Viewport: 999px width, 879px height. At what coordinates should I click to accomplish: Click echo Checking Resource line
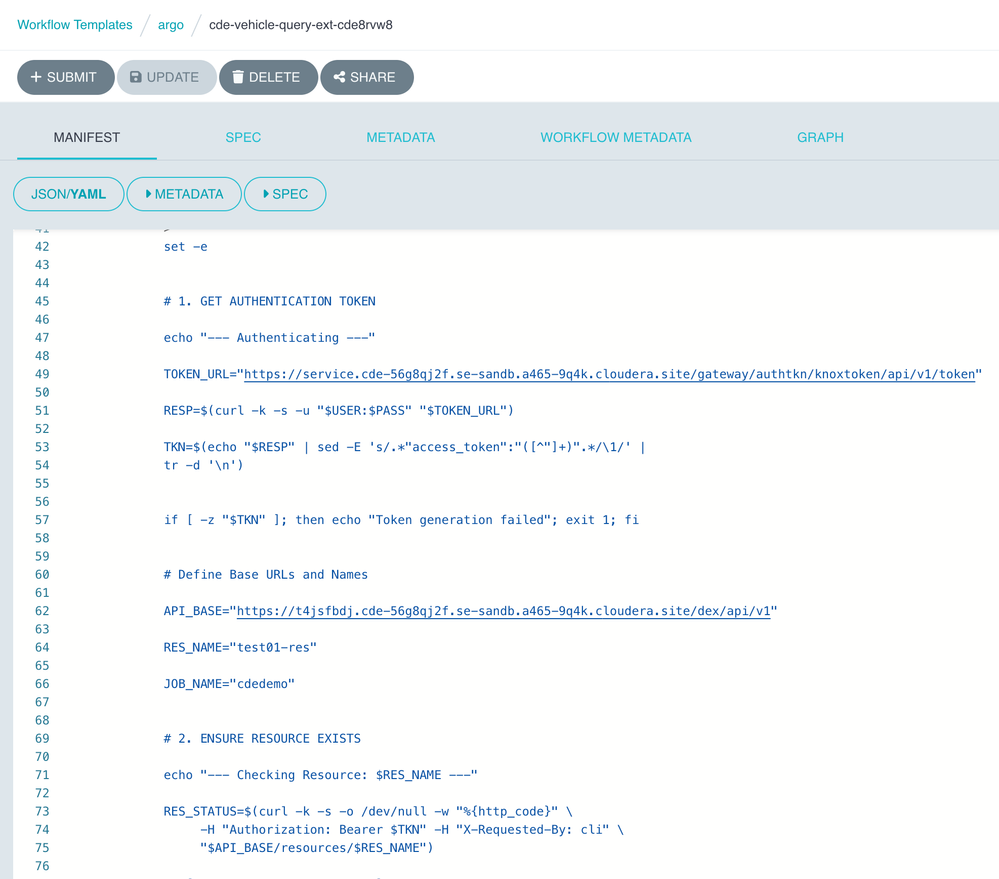320,775
